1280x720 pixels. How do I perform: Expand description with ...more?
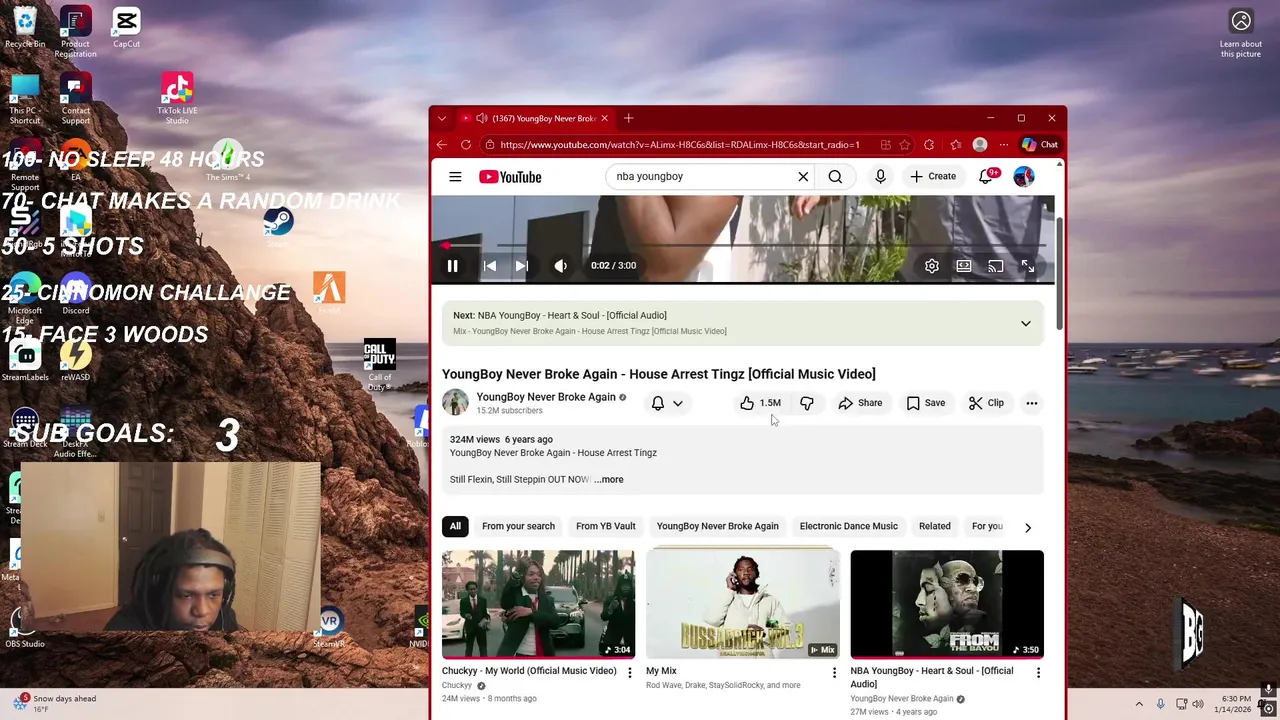pos(608,480)
